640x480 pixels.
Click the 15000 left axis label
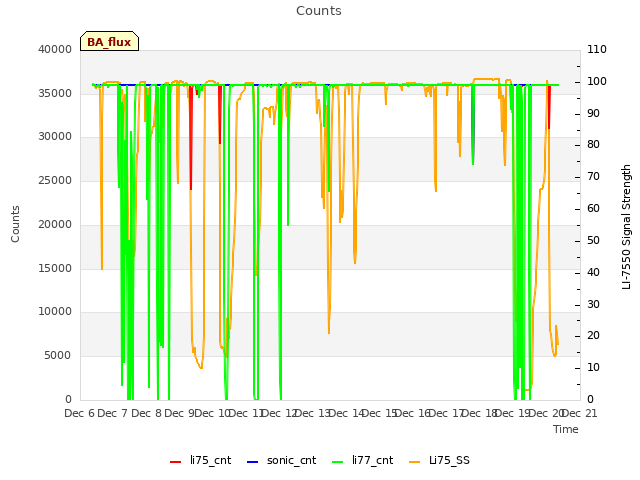[x=55, y=269]
